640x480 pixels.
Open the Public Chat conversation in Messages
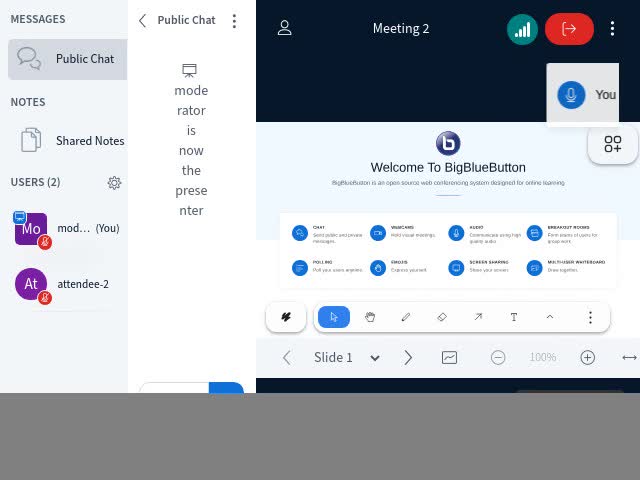tap(68, 59)
